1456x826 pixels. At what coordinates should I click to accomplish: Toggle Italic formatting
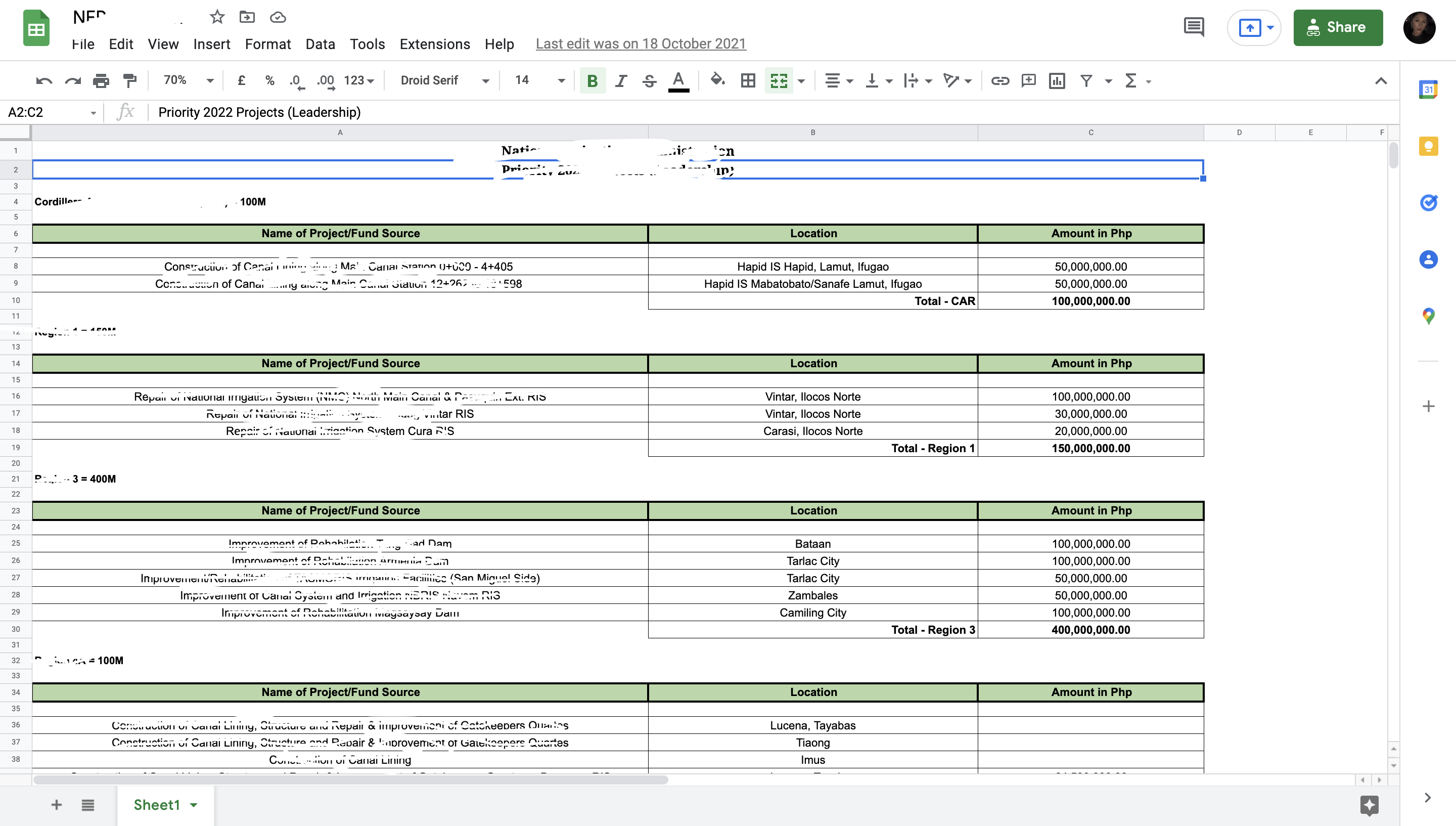pos(621,80)
